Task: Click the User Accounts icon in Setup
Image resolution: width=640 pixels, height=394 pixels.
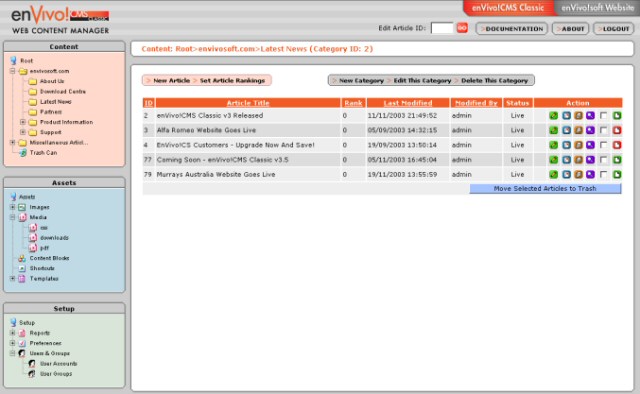Action: tap(32, 363)
